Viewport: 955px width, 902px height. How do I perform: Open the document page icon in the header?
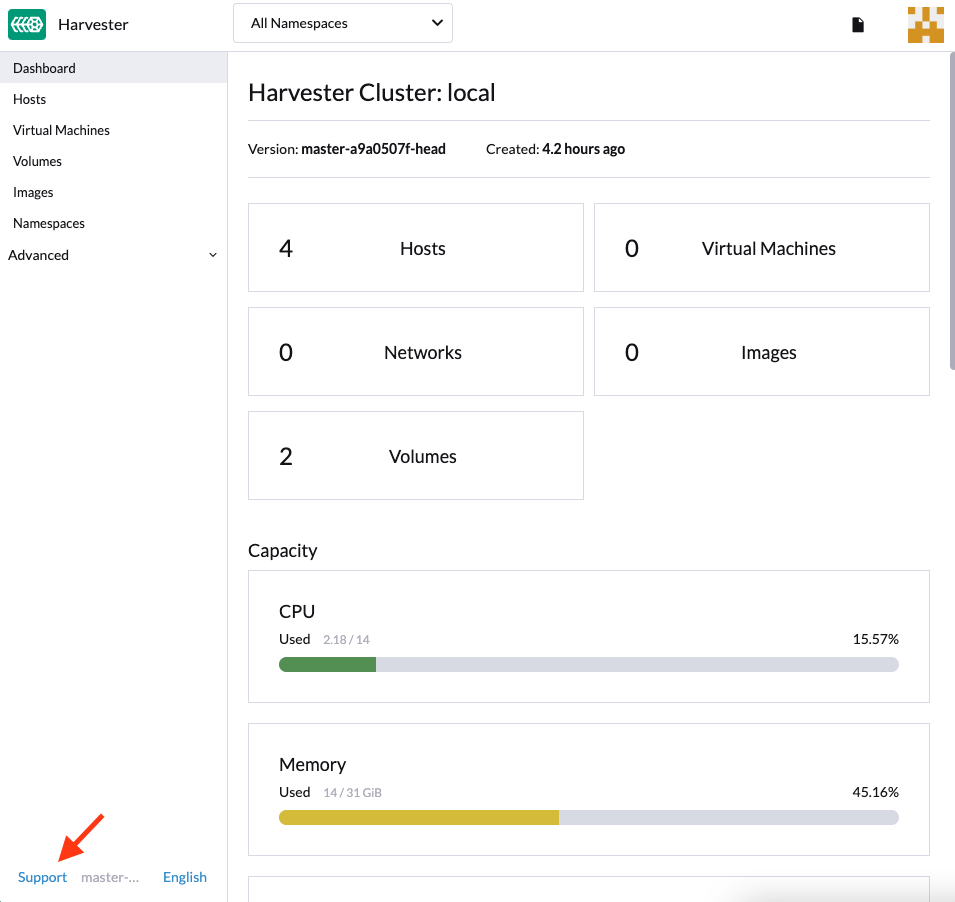coord(858,24)
